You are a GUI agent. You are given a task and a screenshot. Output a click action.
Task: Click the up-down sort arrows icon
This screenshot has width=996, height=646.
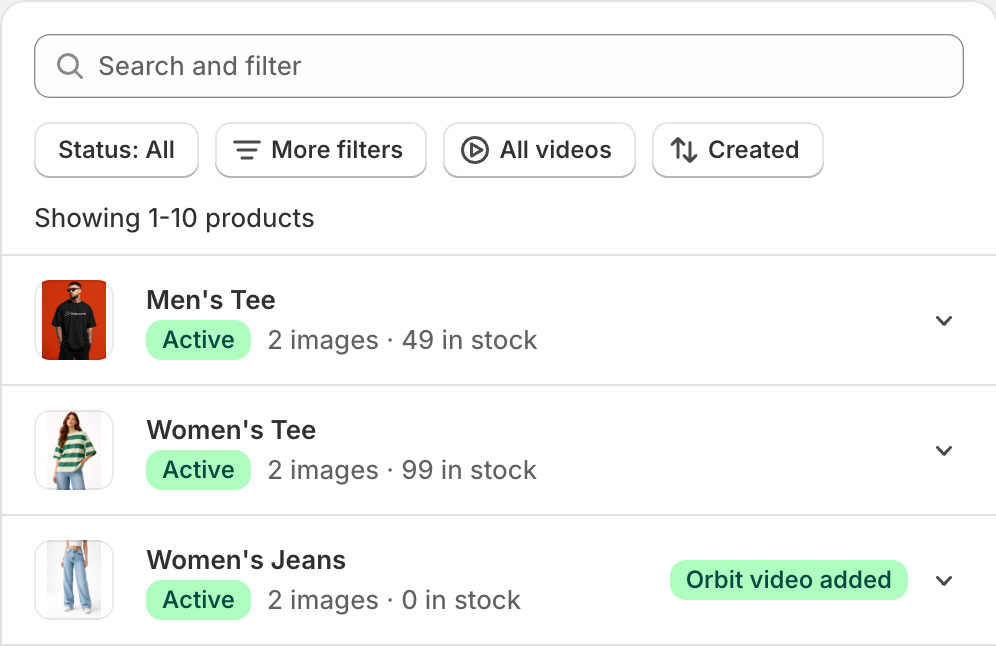(x=684, y=151)
